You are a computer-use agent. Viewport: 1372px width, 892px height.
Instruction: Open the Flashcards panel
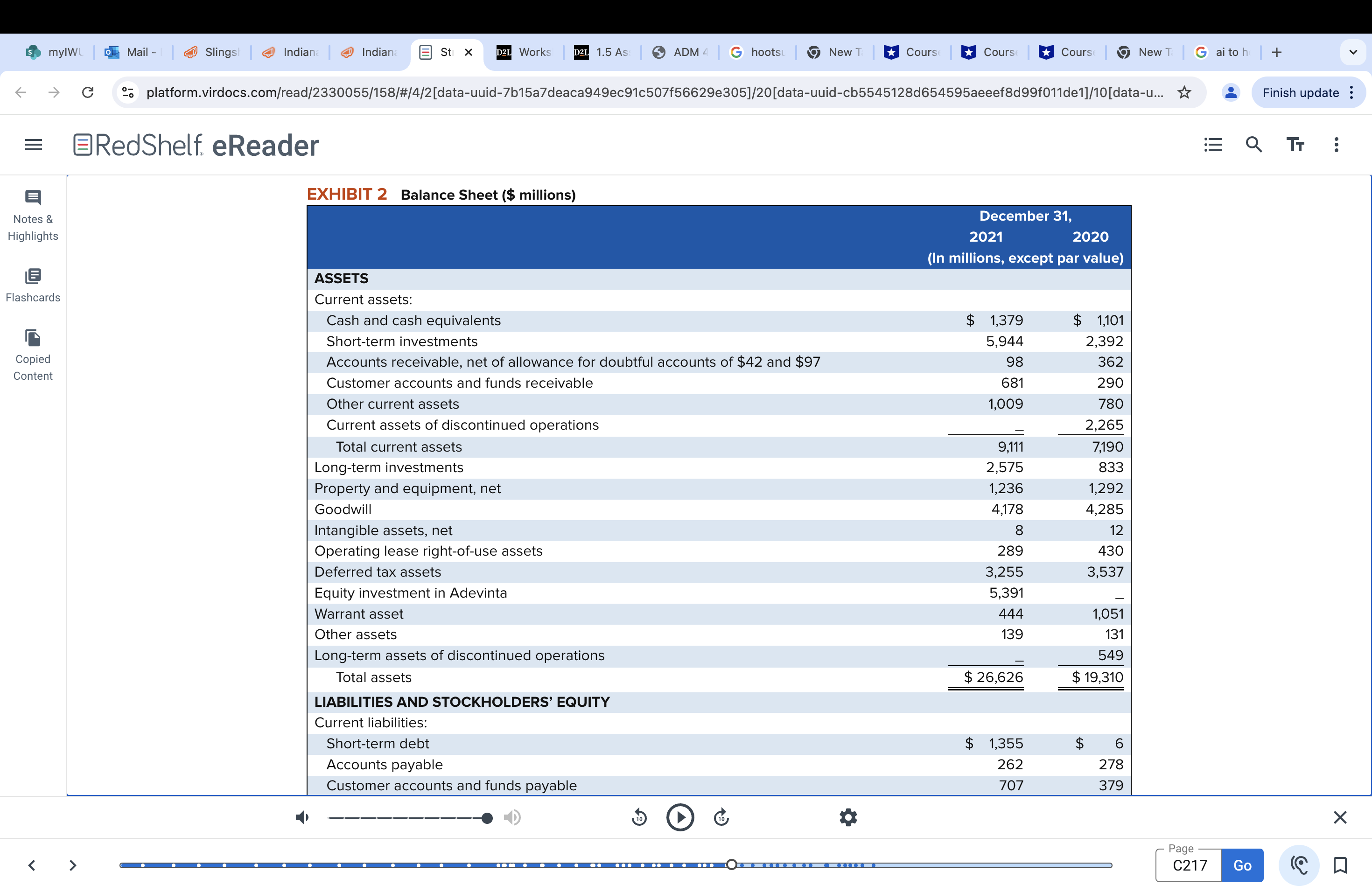coord(33,285)
